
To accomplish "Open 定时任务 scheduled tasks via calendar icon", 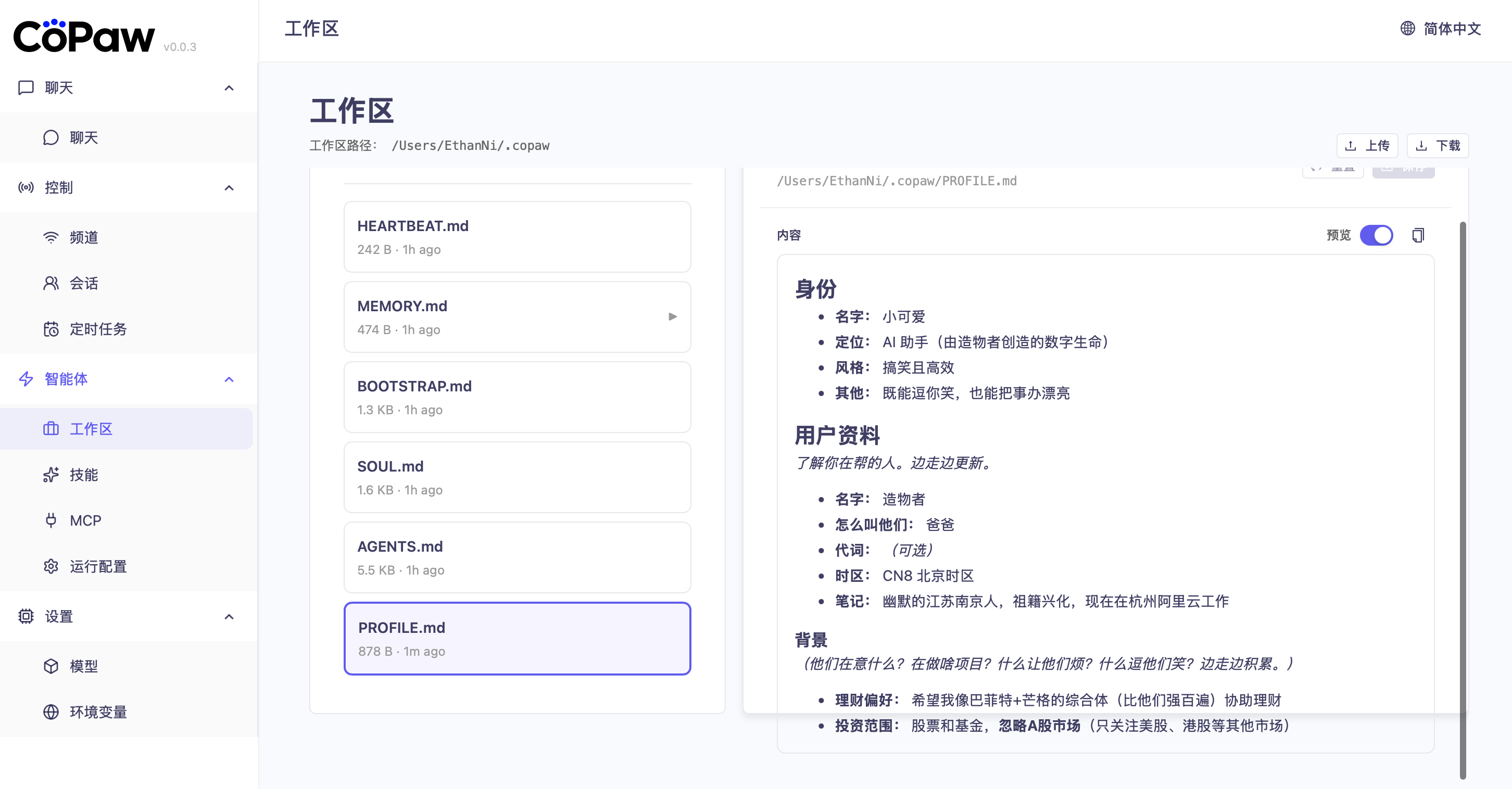I will pyautogui.click(x=51, y=329).
